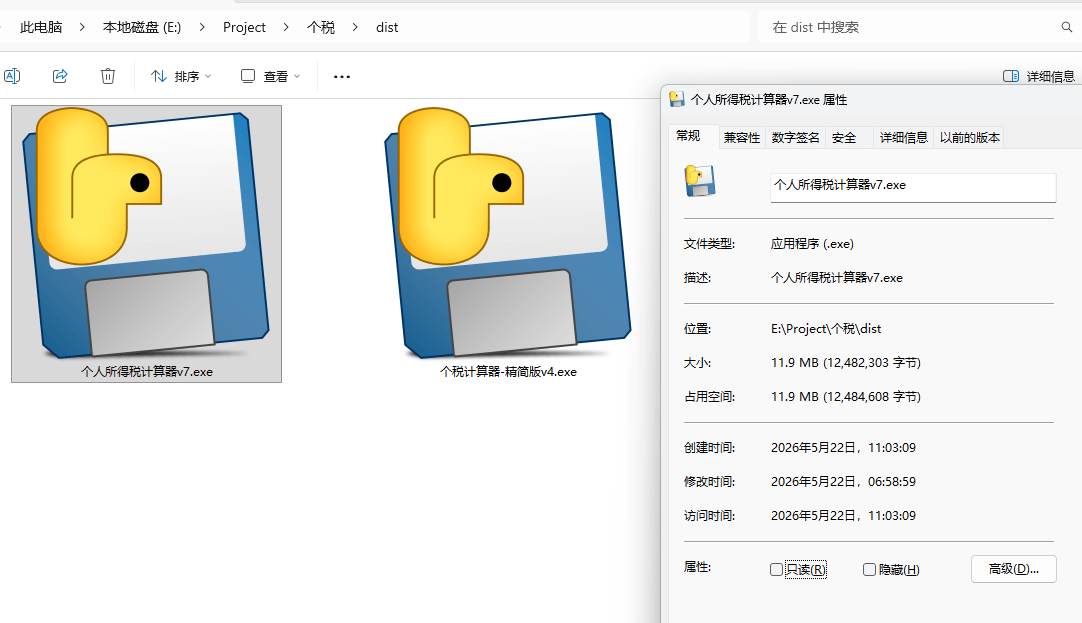Check the 只读(R) checkbox
Viewport: 1082px width, 623px height.
point(776,570)
